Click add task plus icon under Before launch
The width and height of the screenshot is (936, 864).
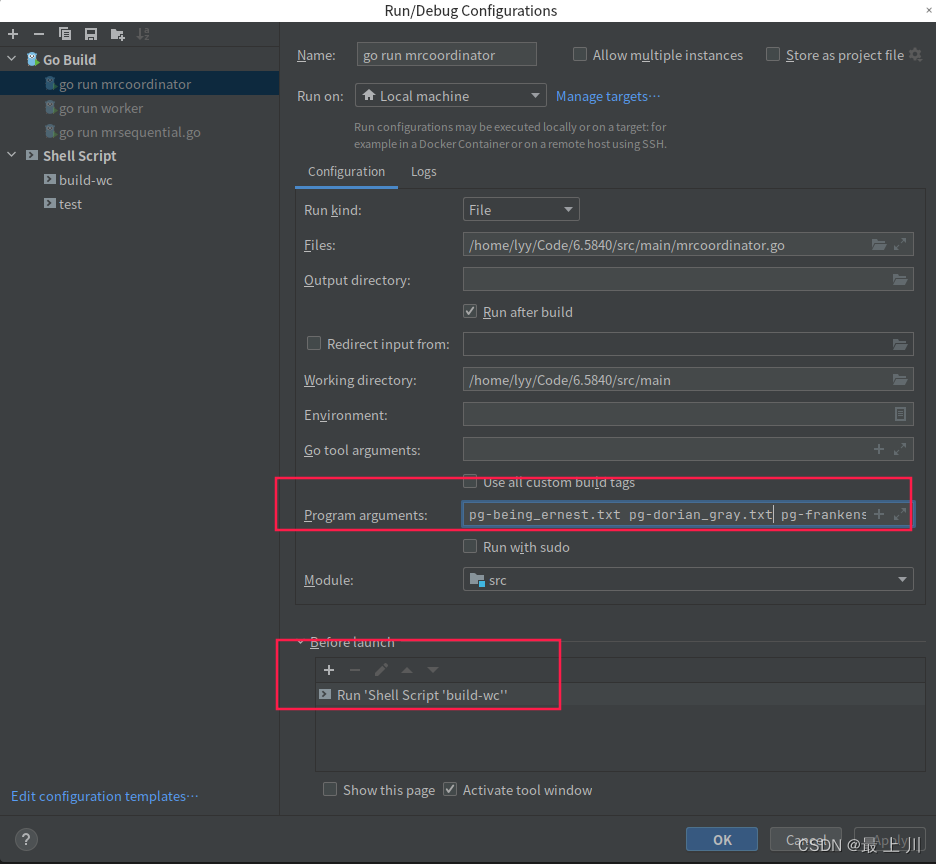329,670
